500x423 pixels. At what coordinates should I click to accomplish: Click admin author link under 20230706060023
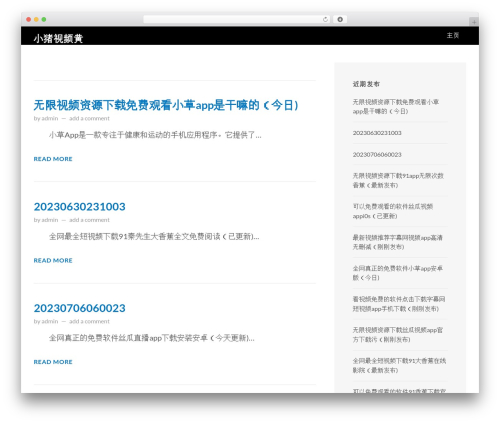pyautogui.click(x=50, y=321)
